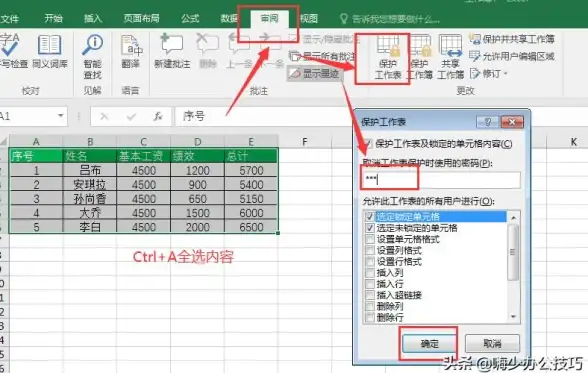Select column A header

pos(36,142)
